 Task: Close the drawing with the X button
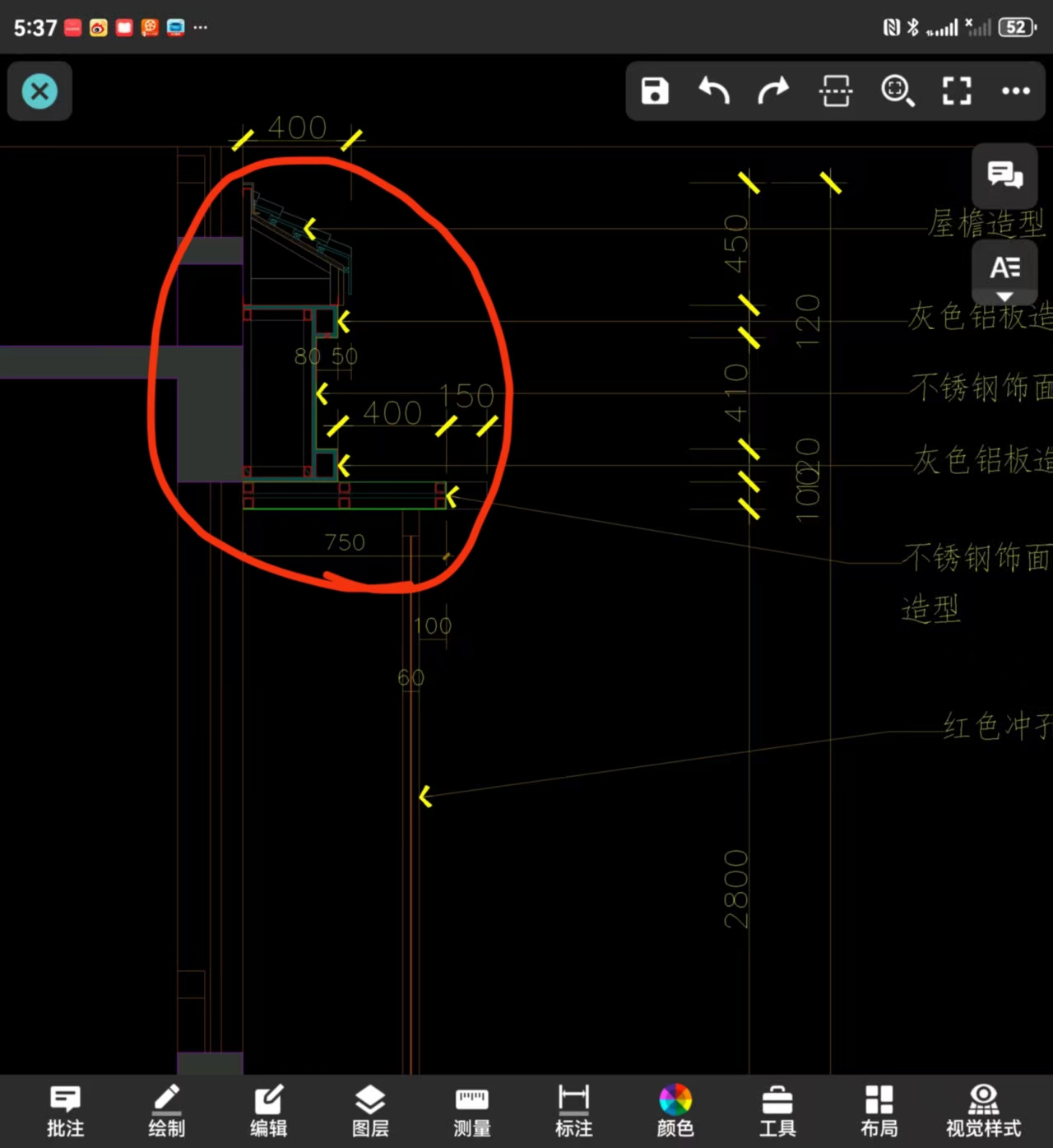click(39, 91)
